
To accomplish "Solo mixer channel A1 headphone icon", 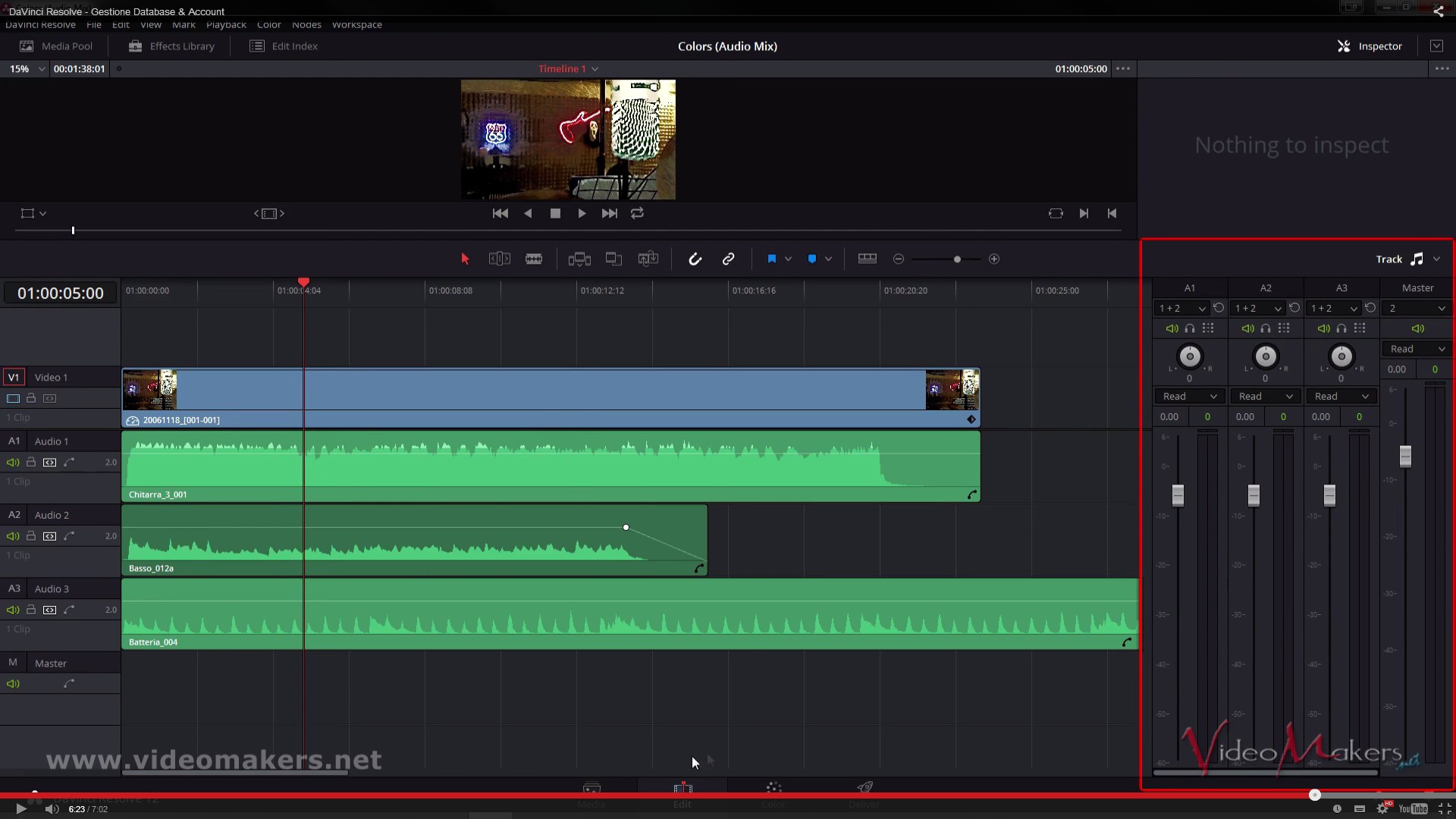I will click(1190, 329).
